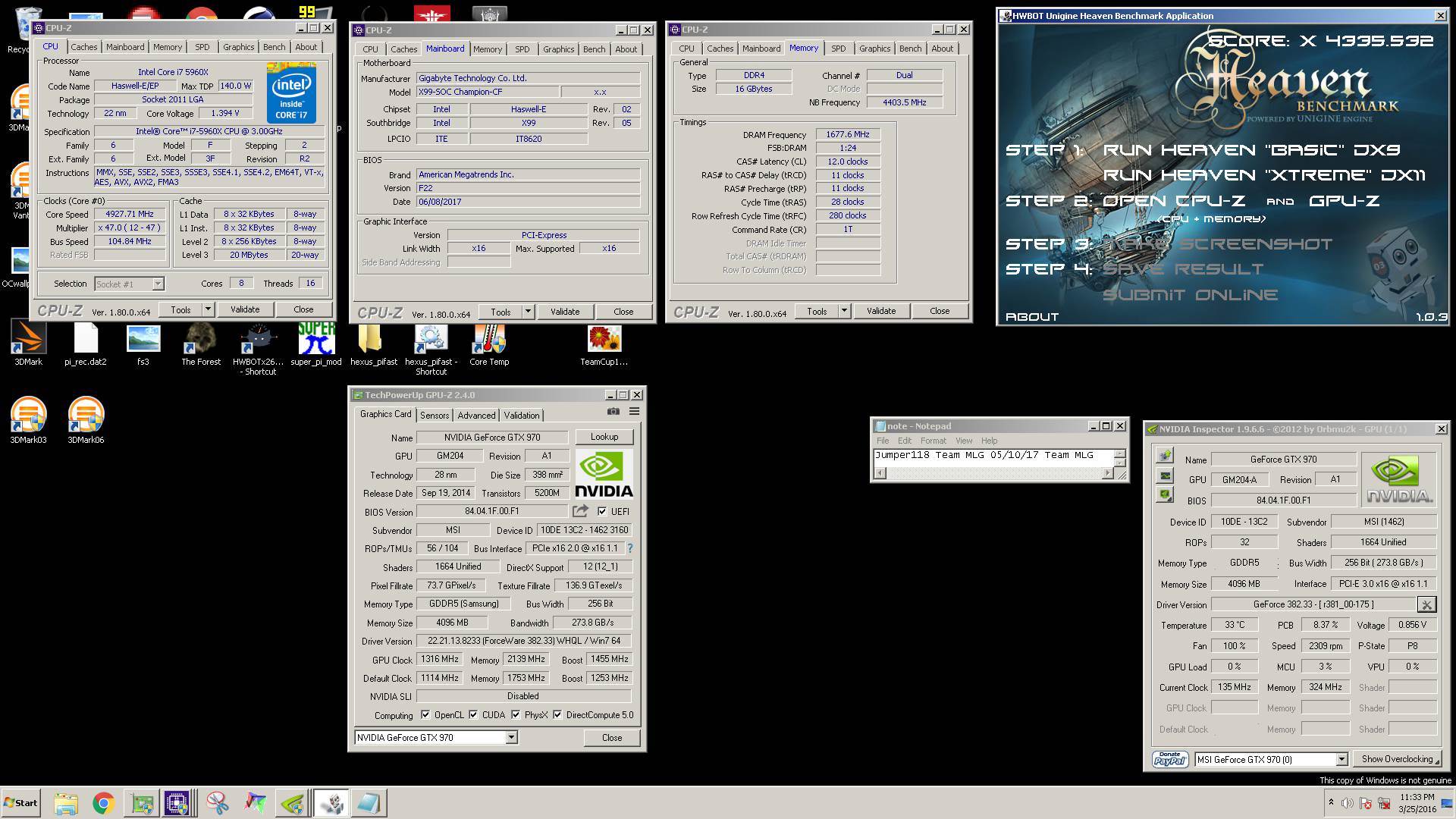Open Snipping Tool scissors taskbar icon
The image size is (1456, 819).
217,803
